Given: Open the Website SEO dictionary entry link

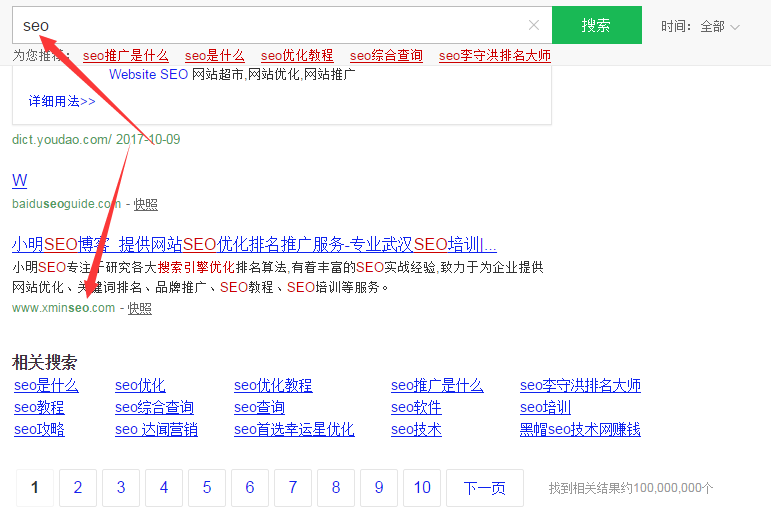Looking at the screenshot, I should (148, 75).
